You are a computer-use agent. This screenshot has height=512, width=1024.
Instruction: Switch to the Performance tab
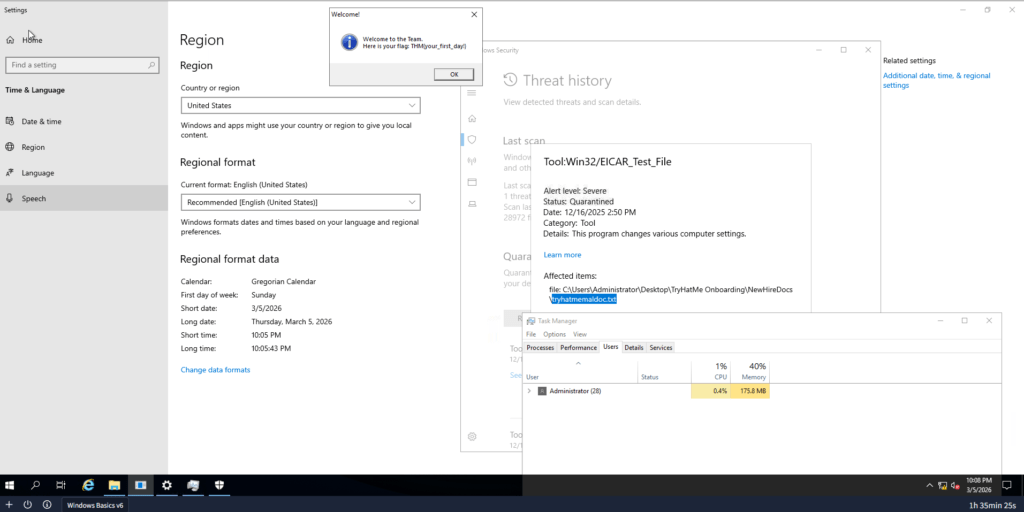(578, 347)
